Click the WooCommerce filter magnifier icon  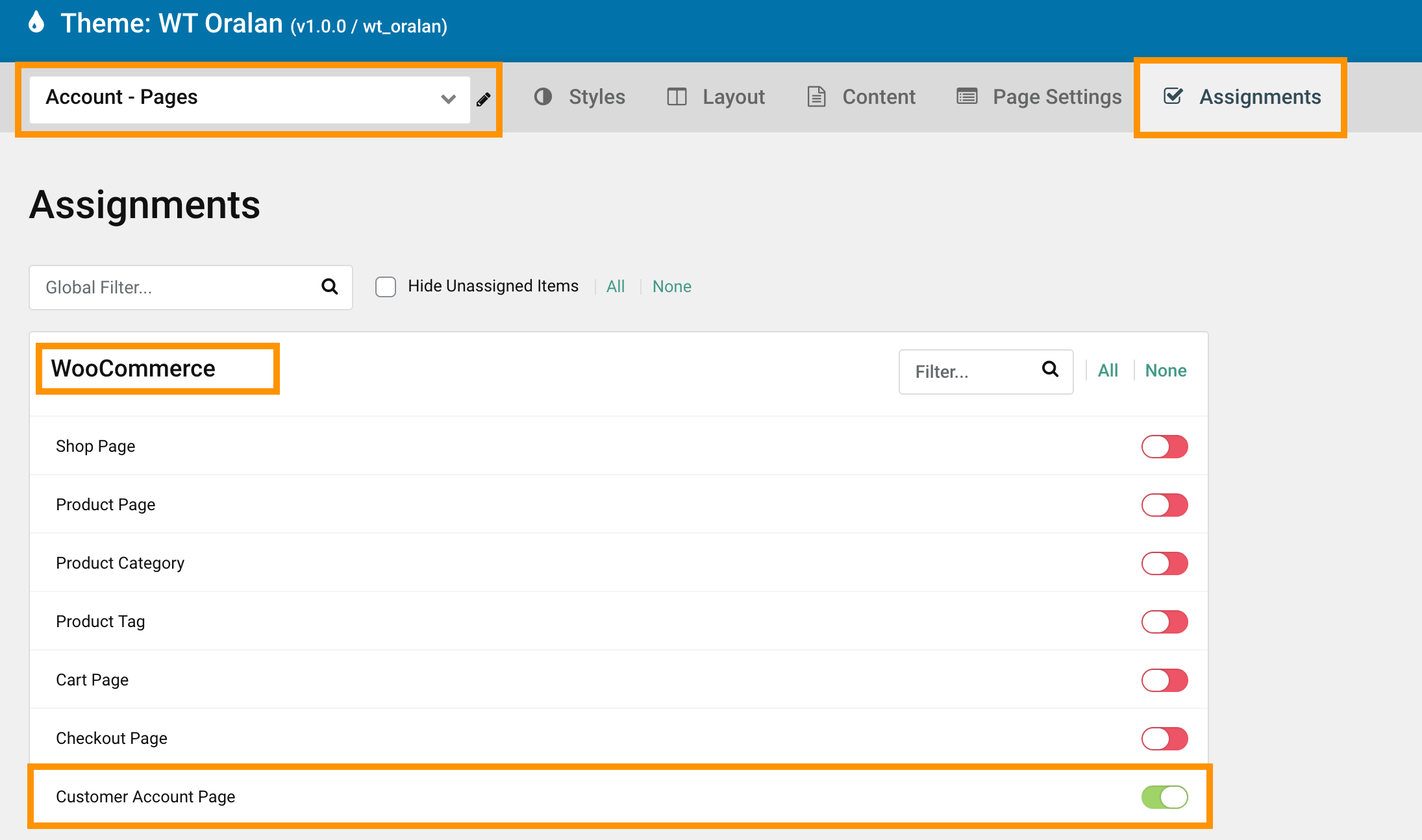[x=1050, y=369]
